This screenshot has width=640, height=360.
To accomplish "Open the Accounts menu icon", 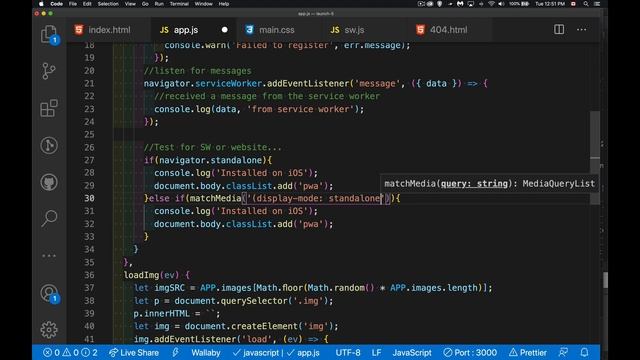I will click(49, 293).
